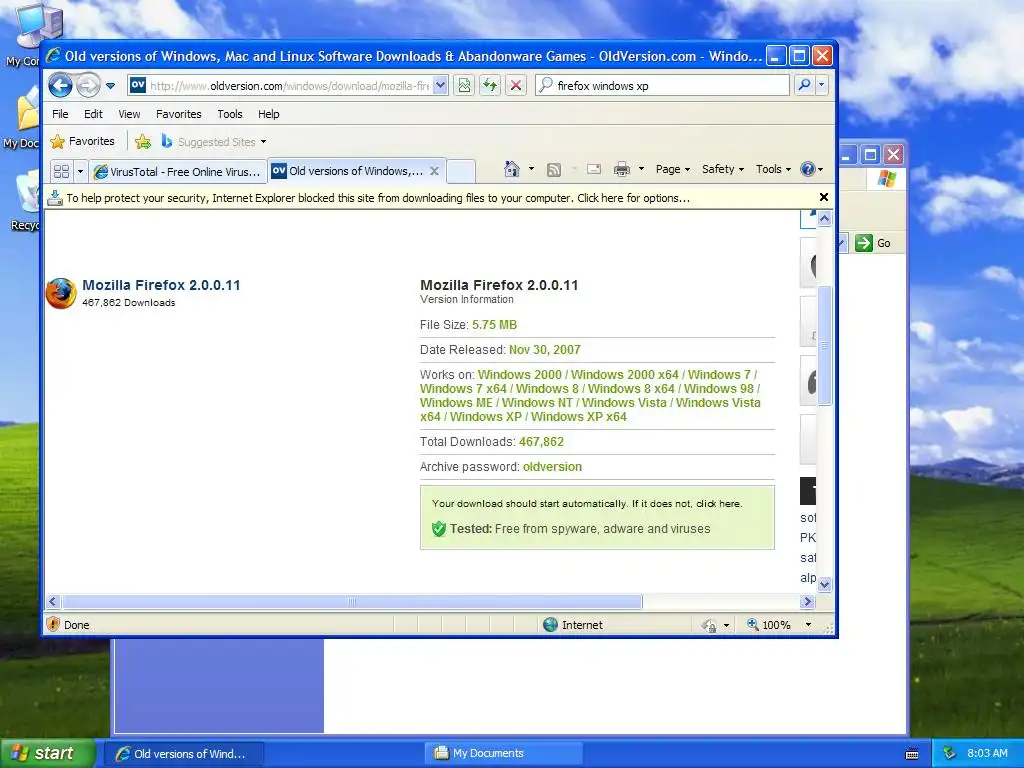Click the RSS feeds icon
This screenshot has width=1024, height=768.
(x=554, y=170)
